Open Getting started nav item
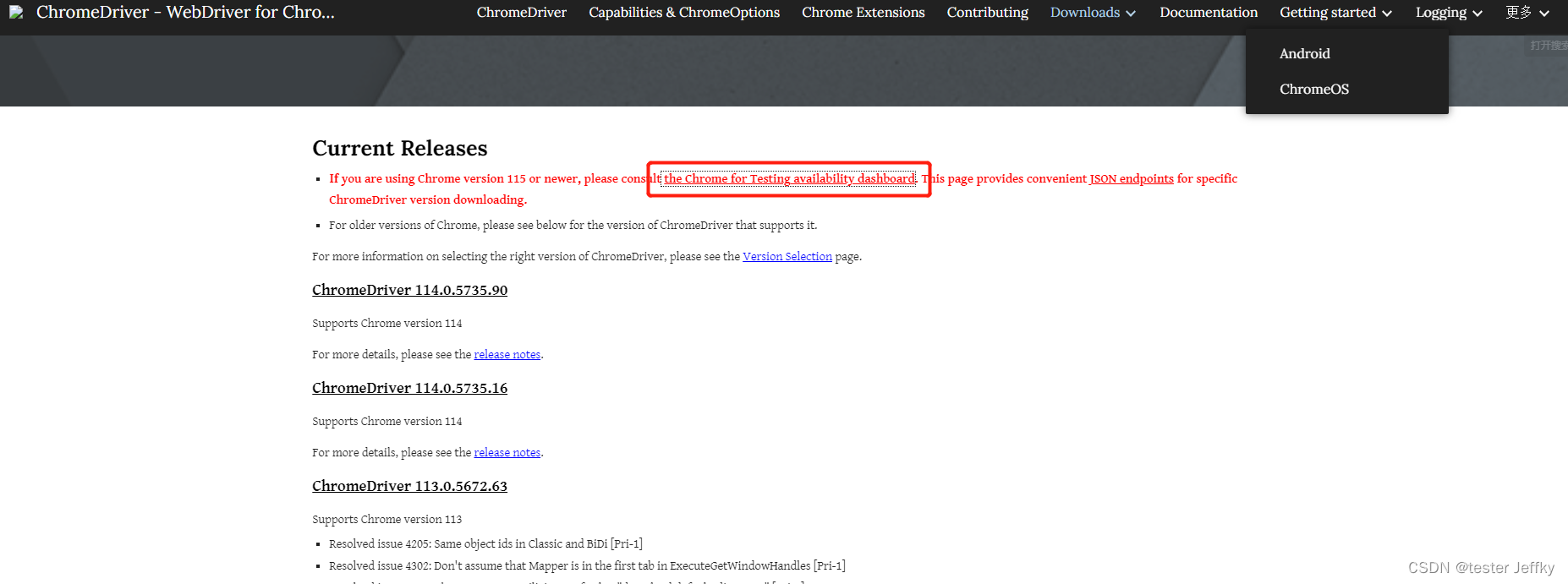This screenshot has width=1568, height=584. pyautogui.click(x=1328, y=13)
